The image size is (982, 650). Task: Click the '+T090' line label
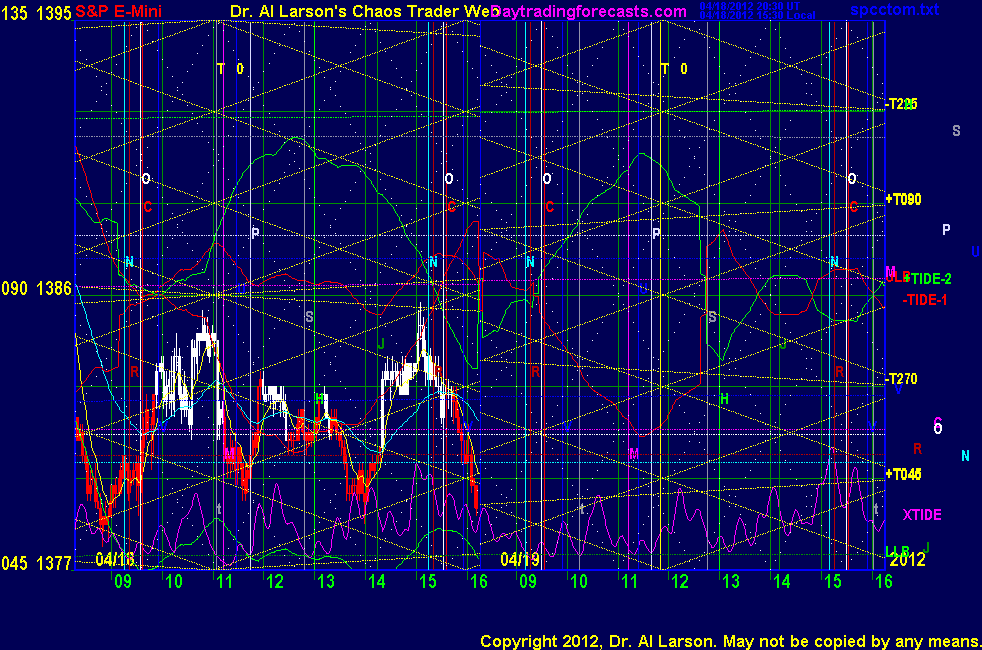[x=903, y=199]
